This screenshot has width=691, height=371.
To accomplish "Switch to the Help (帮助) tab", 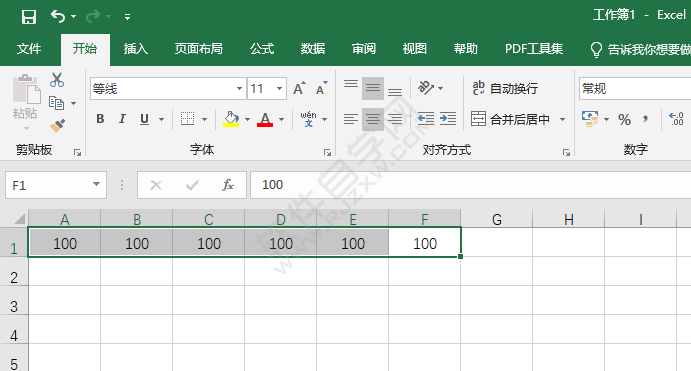I will tap(466, 48).
